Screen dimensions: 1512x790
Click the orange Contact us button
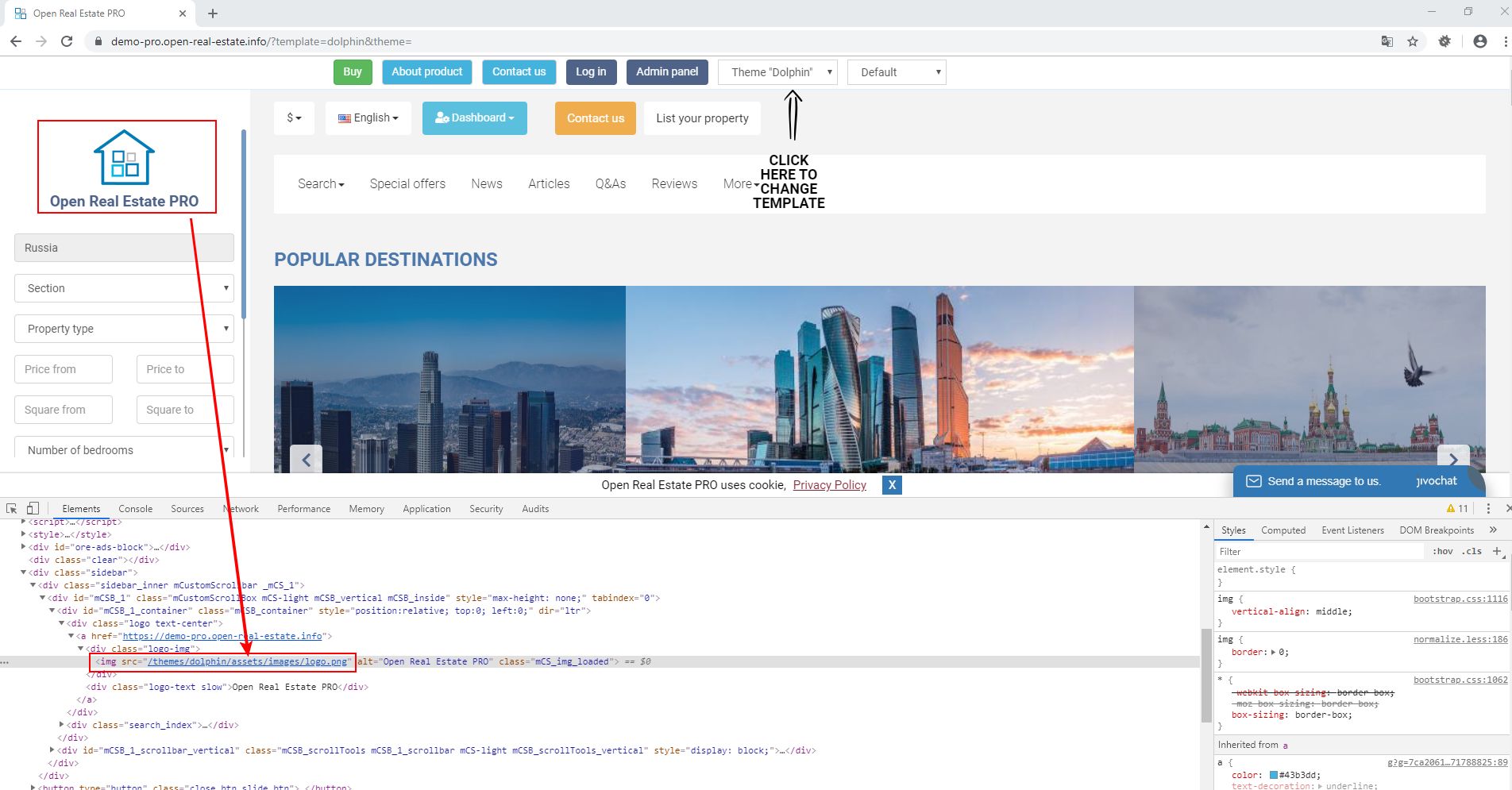coord(596,118)
